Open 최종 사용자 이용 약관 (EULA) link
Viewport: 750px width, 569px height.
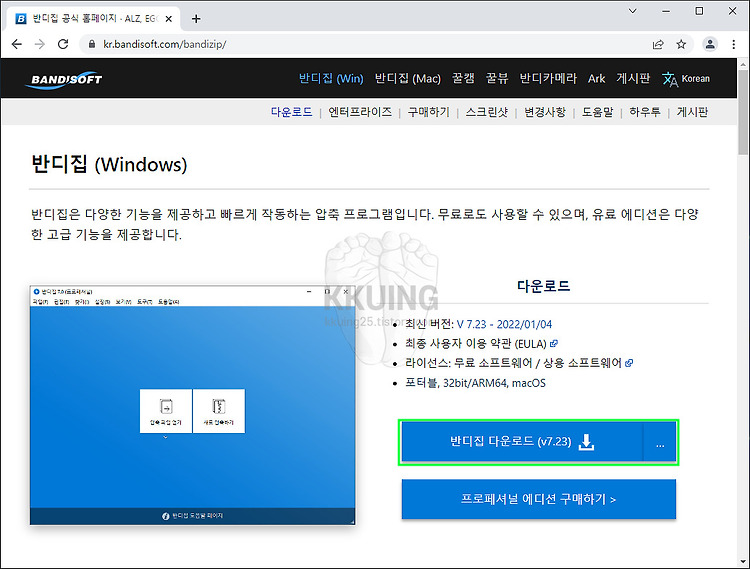tap(476, 344)
